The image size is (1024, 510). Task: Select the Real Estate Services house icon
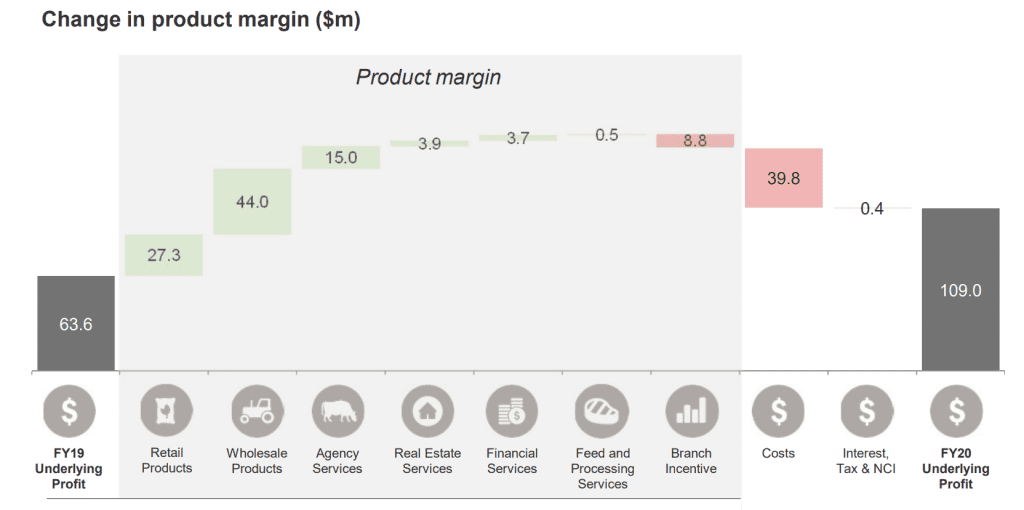[x=428, y=411]
